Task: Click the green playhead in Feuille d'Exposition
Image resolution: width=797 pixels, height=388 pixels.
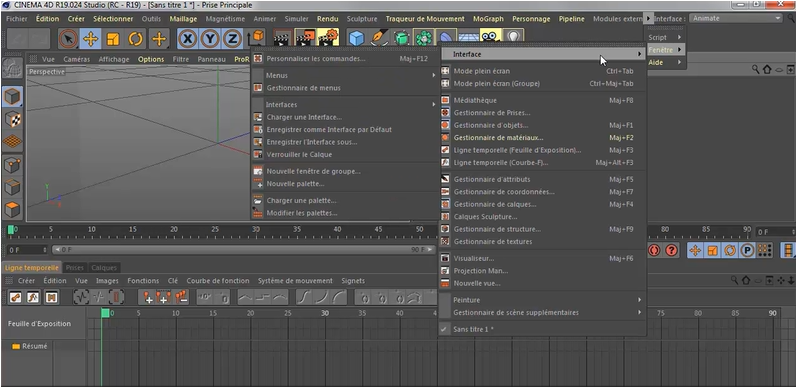Action: click(105, 313)
